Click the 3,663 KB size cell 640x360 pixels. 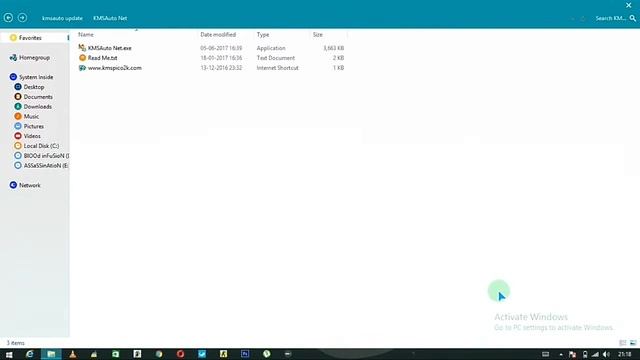coord(333,48)
